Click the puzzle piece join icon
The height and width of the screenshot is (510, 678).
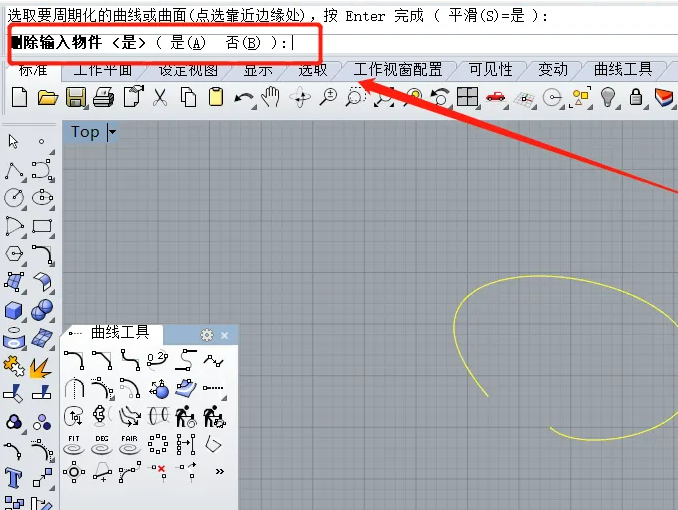click(14, 366)
